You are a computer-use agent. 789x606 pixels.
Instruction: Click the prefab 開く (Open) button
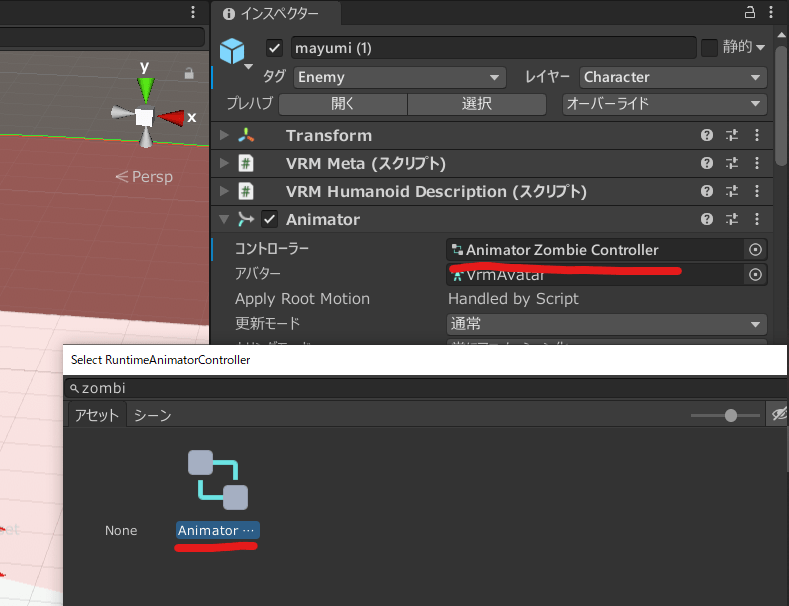click(342, 104)
